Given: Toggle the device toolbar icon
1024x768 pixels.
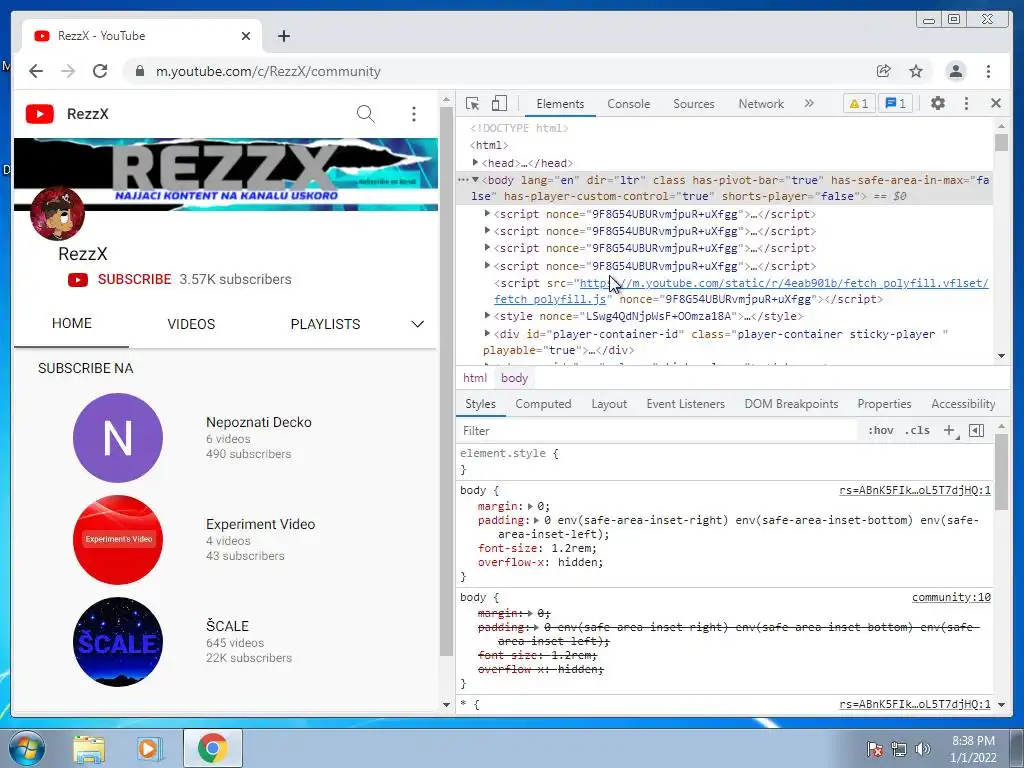Looking at the screenshot, I should (499, 103).
